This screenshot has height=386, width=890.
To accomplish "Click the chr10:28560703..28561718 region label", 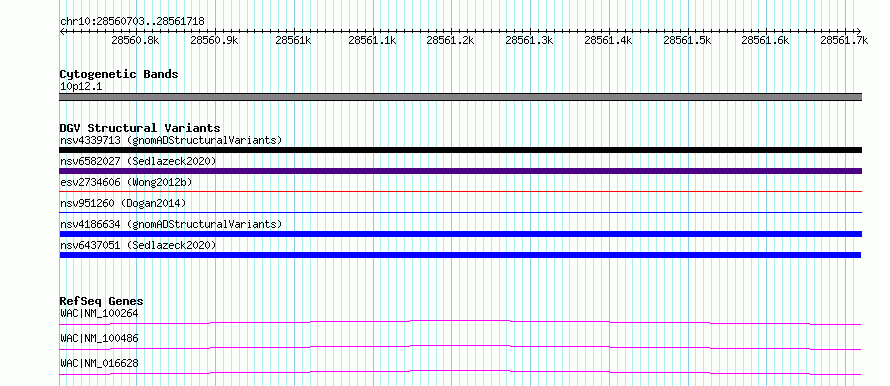I will (x=132, y=22).
